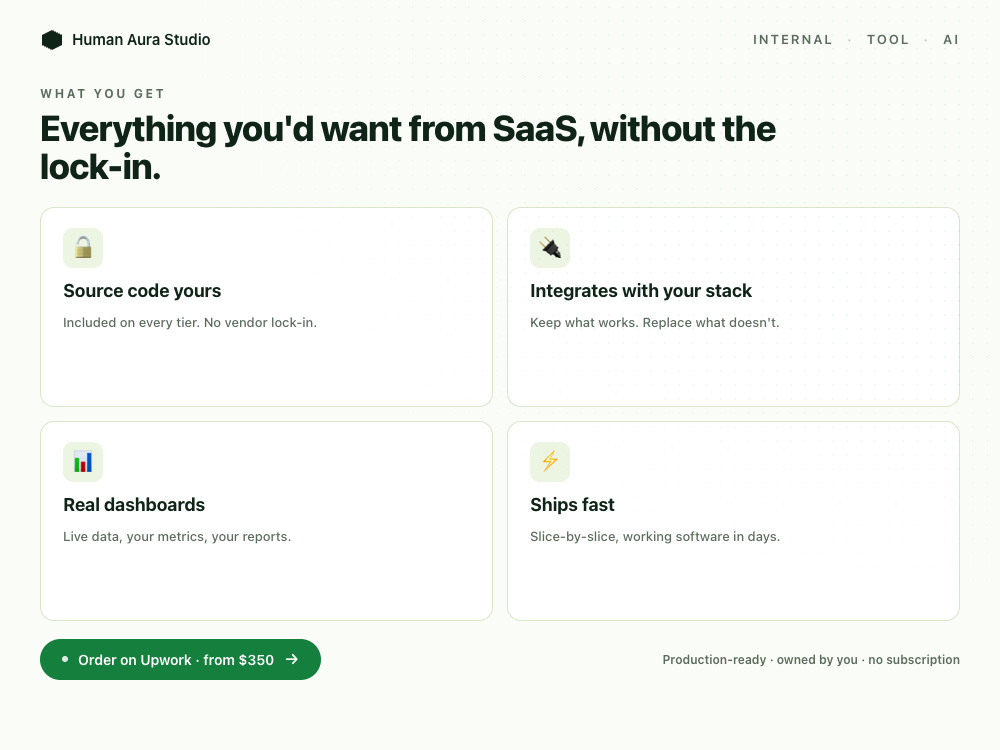Click the arrow icon in the Upwork button
The image size is (1000, 750).
coord(292,659)
